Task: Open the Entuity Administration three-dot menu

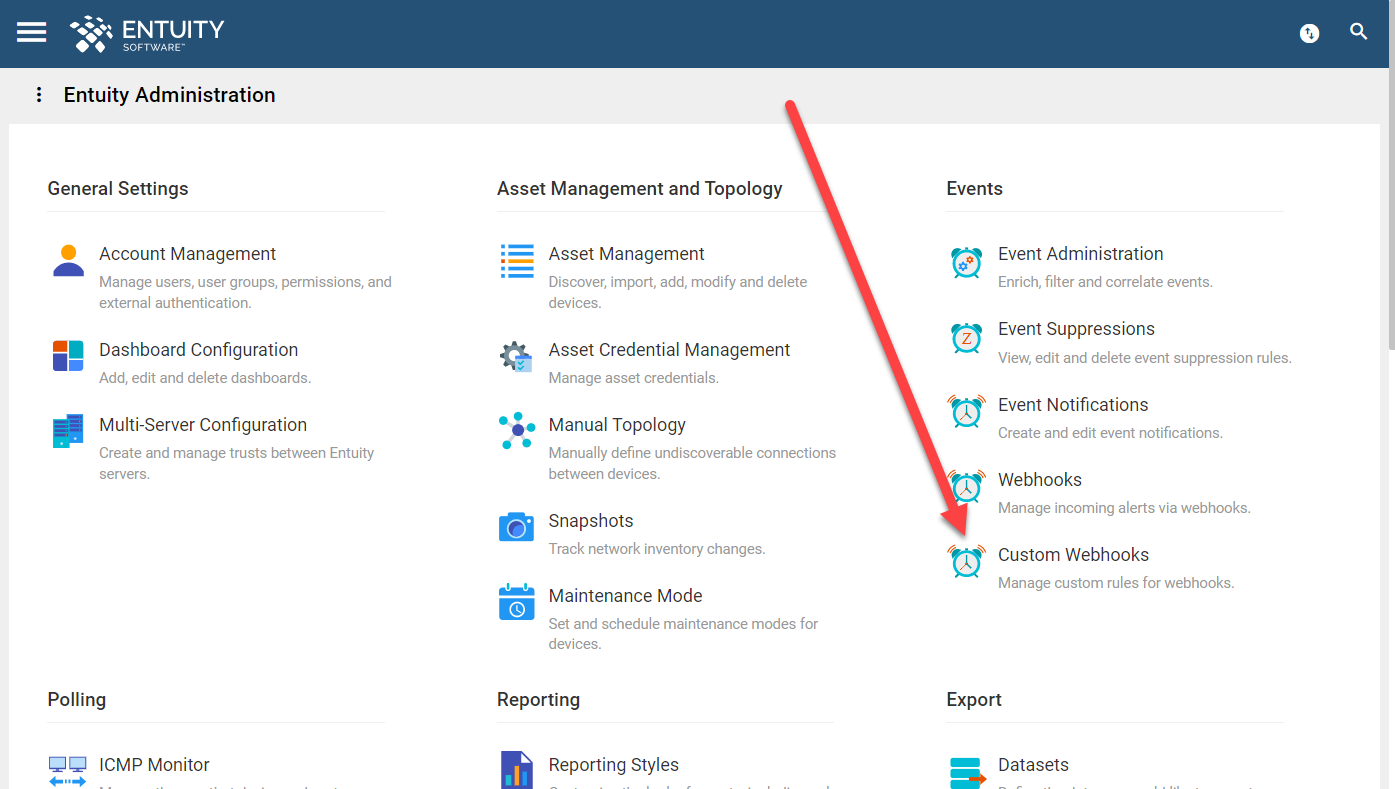Action: [x=38, y=94]
